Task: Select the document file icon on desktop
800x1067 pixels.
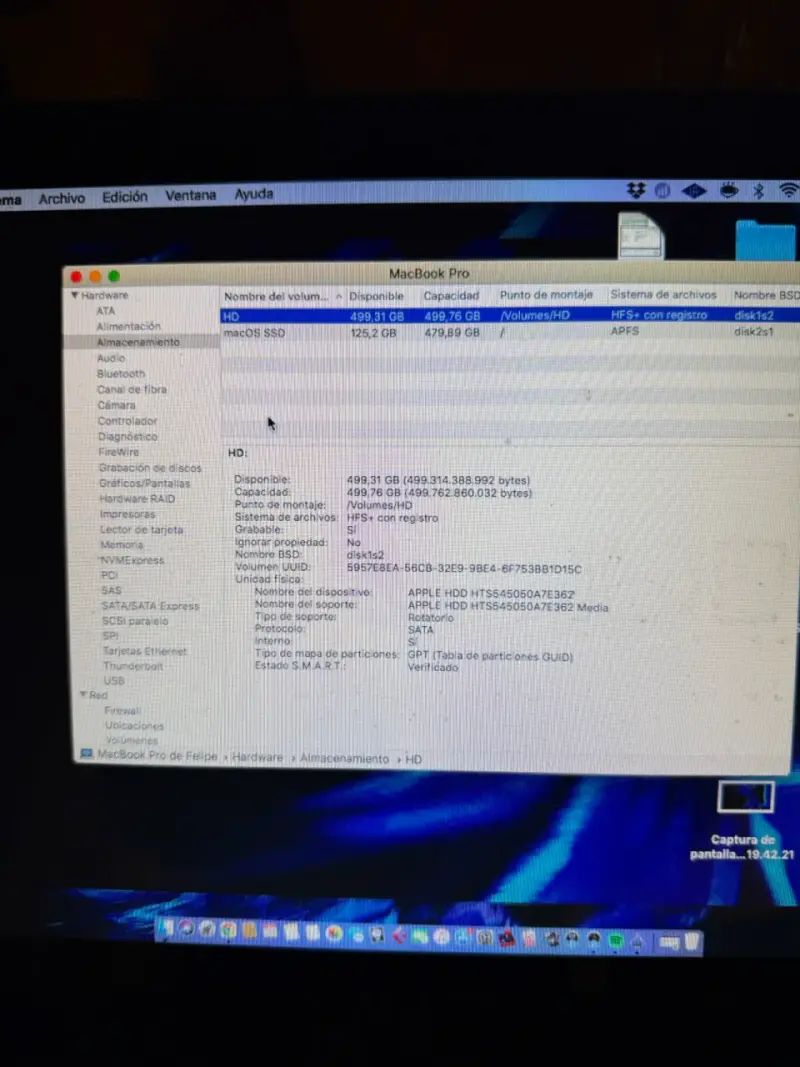Action: [x=641, y=235]
